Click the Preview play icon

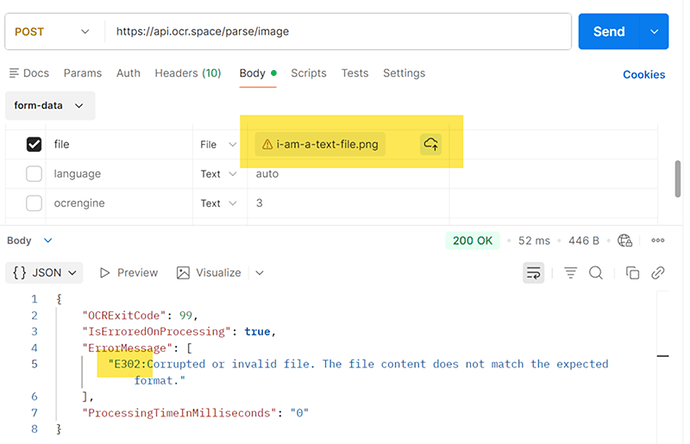pyautogui.click(x=104, y=273)
